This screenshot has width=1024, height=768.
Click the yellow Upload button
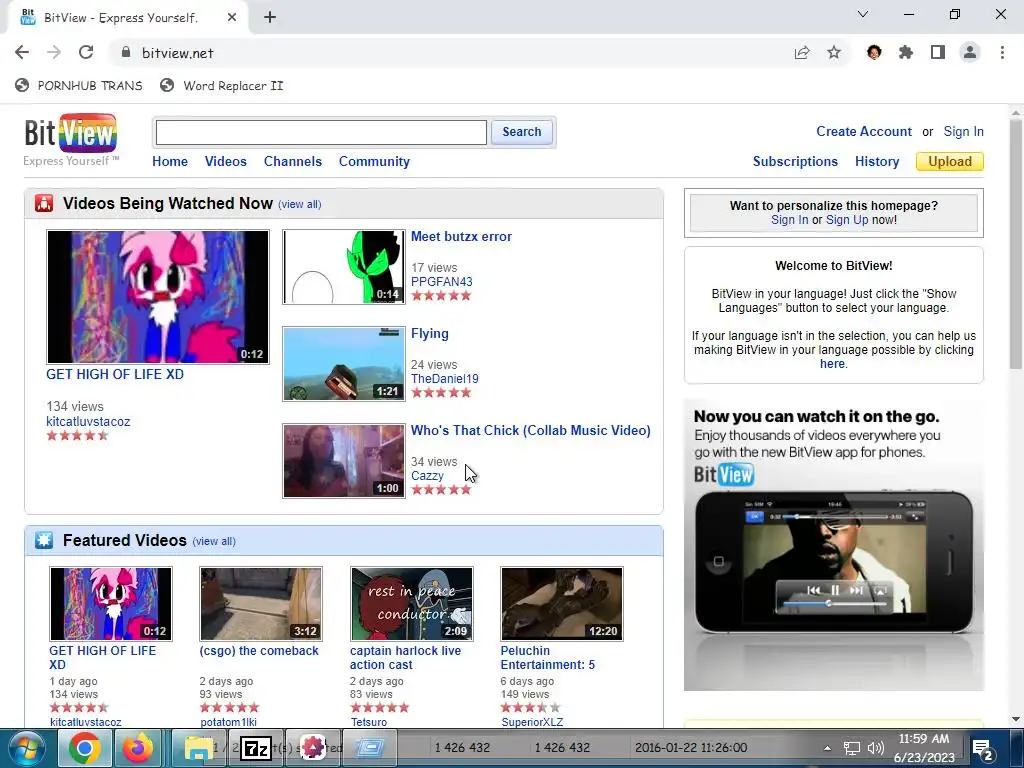pos(950,161)
